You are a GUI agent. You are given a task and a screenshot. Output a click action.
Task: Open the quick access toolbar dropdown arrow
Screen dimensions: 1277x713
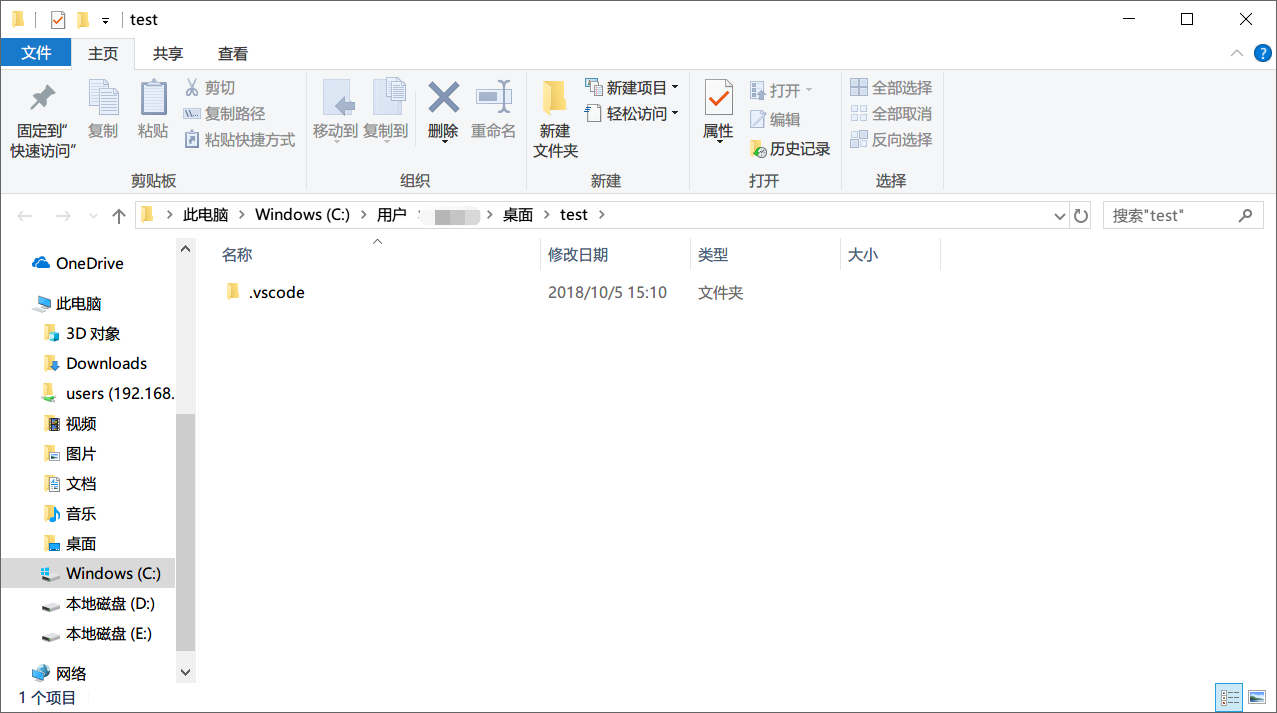coord(105,20)
